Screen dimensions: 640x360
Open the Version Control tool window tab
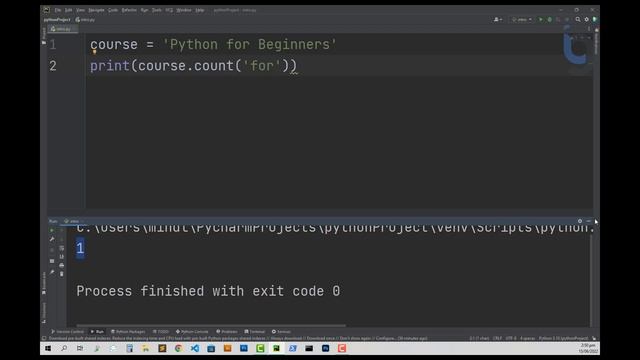67,331
